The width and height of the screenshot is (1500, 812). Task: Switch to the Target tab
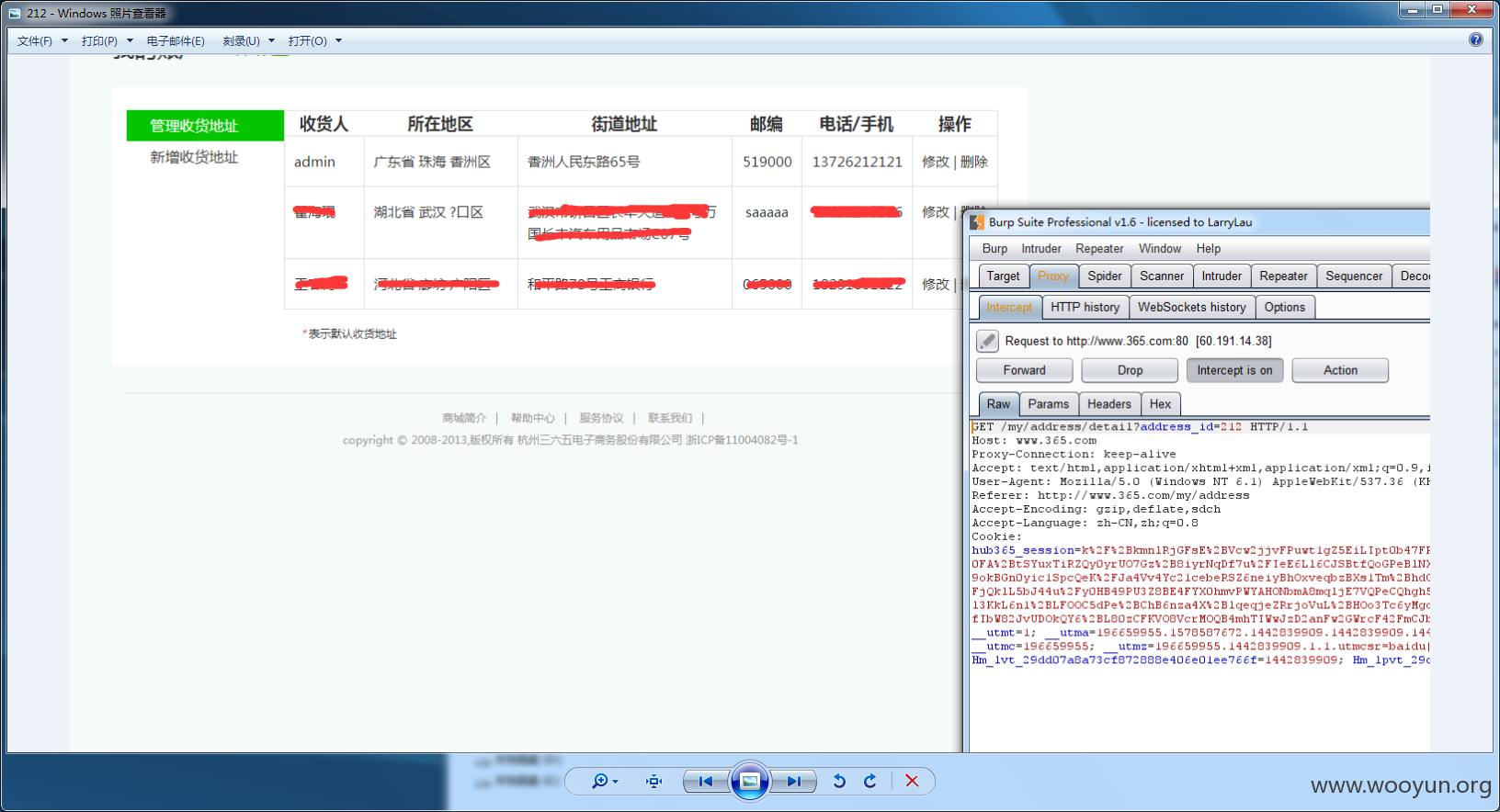pos(1003,276)
